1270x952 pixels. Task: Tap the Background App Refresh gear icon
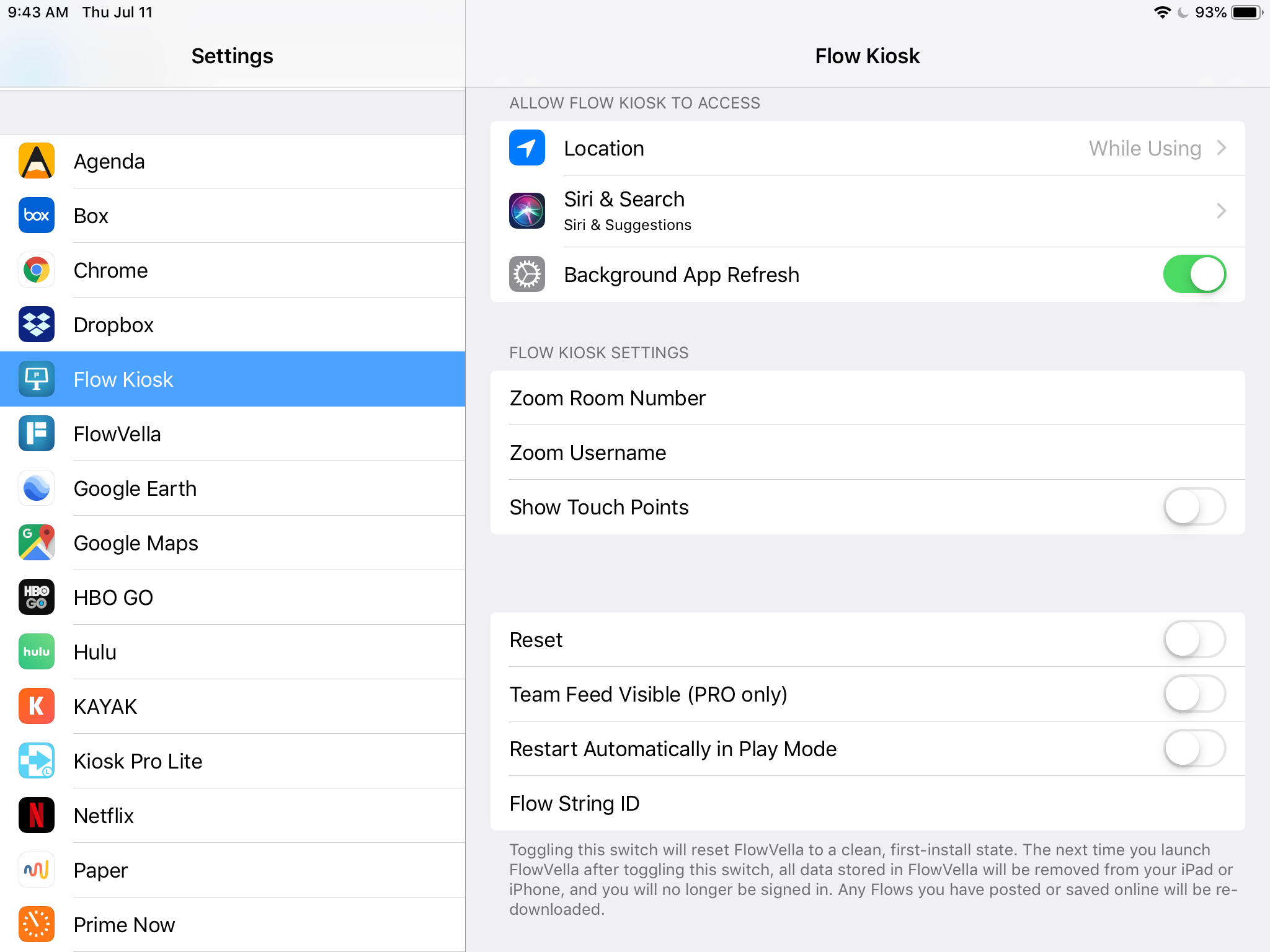click(527, 274)
